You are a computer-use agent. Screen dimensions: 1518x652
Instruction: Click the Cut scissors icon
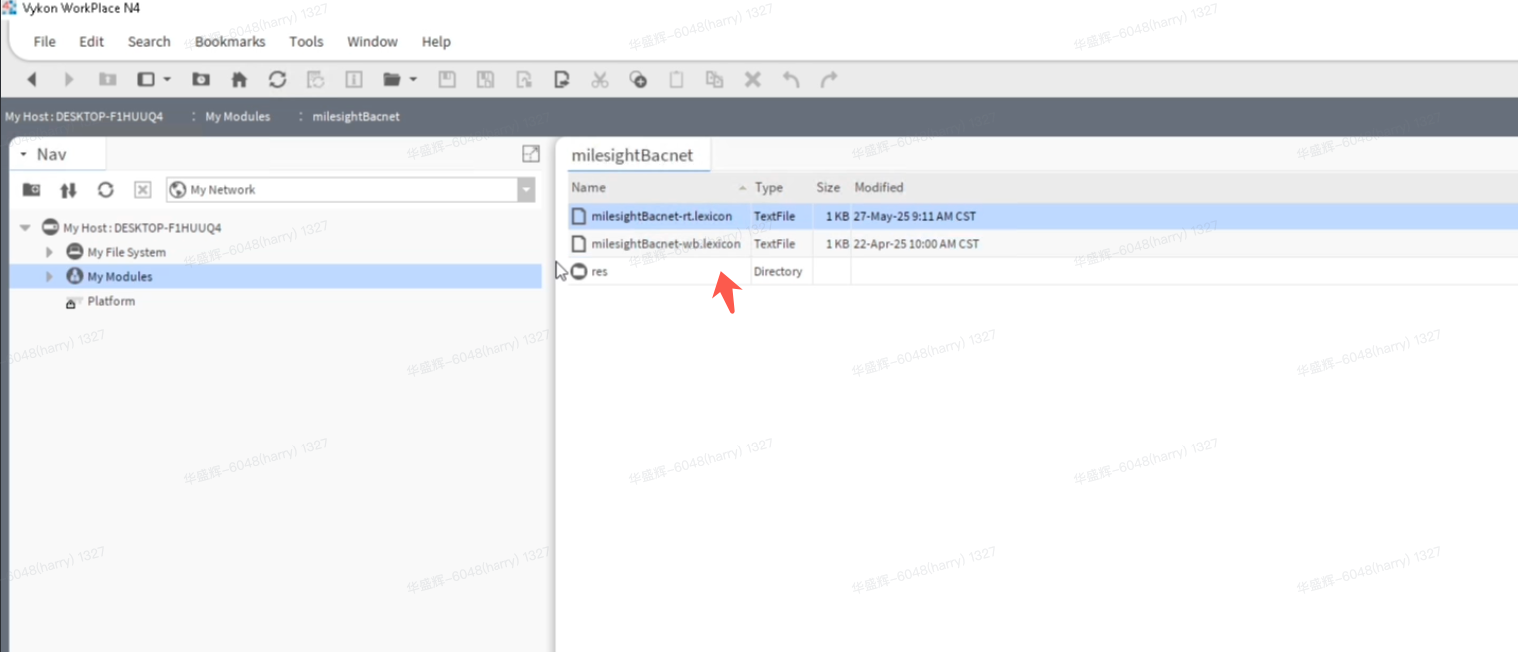click(x=600, y=80)
